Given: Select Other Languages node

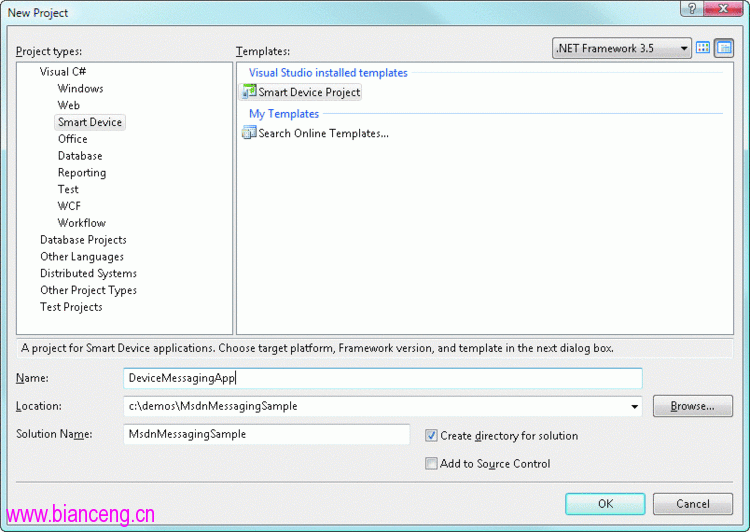Looking at the screenshot, I should click(82, 257).
